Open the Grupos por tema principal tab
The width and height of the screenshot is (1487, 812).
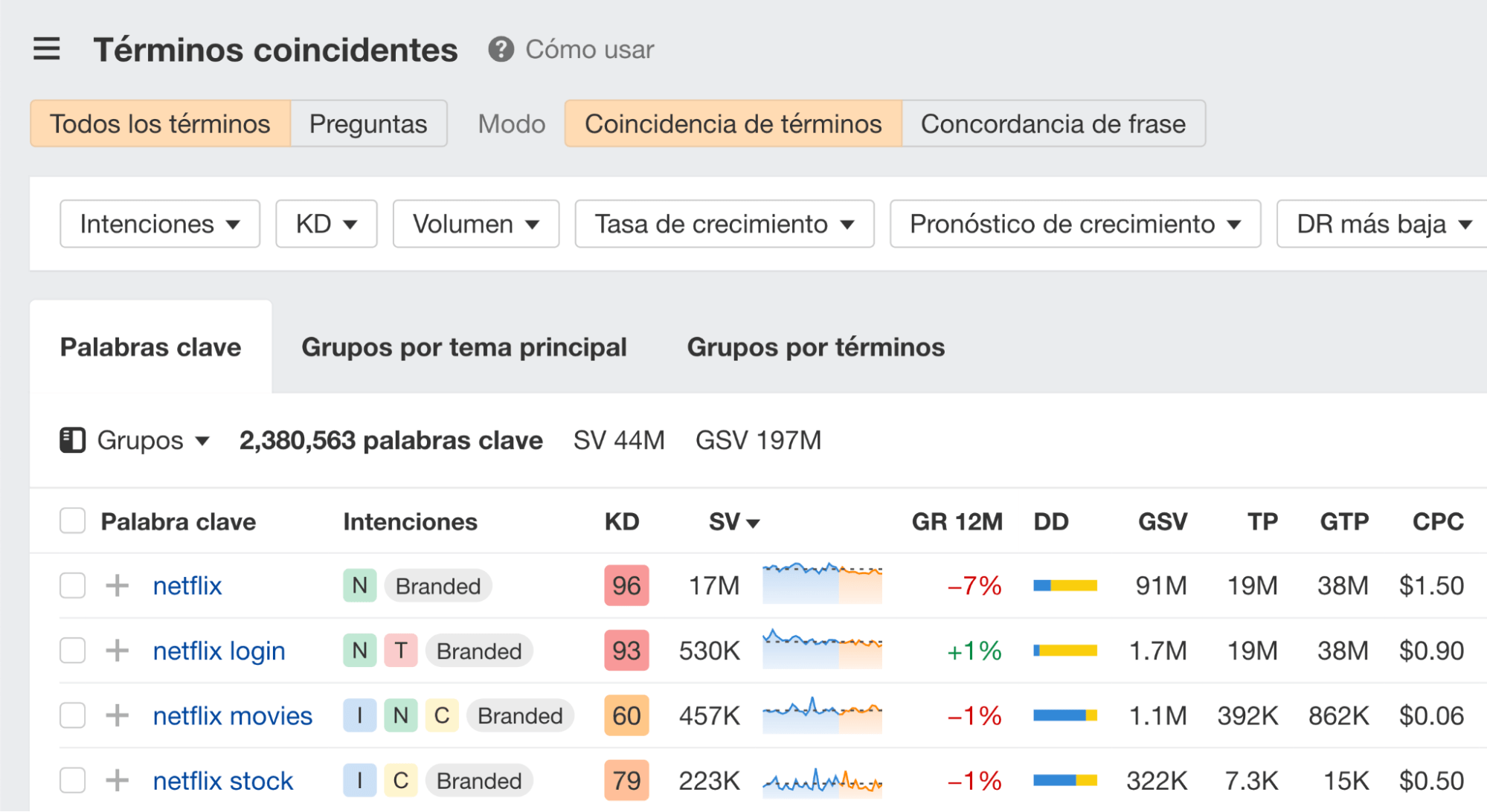pos(464,347)
